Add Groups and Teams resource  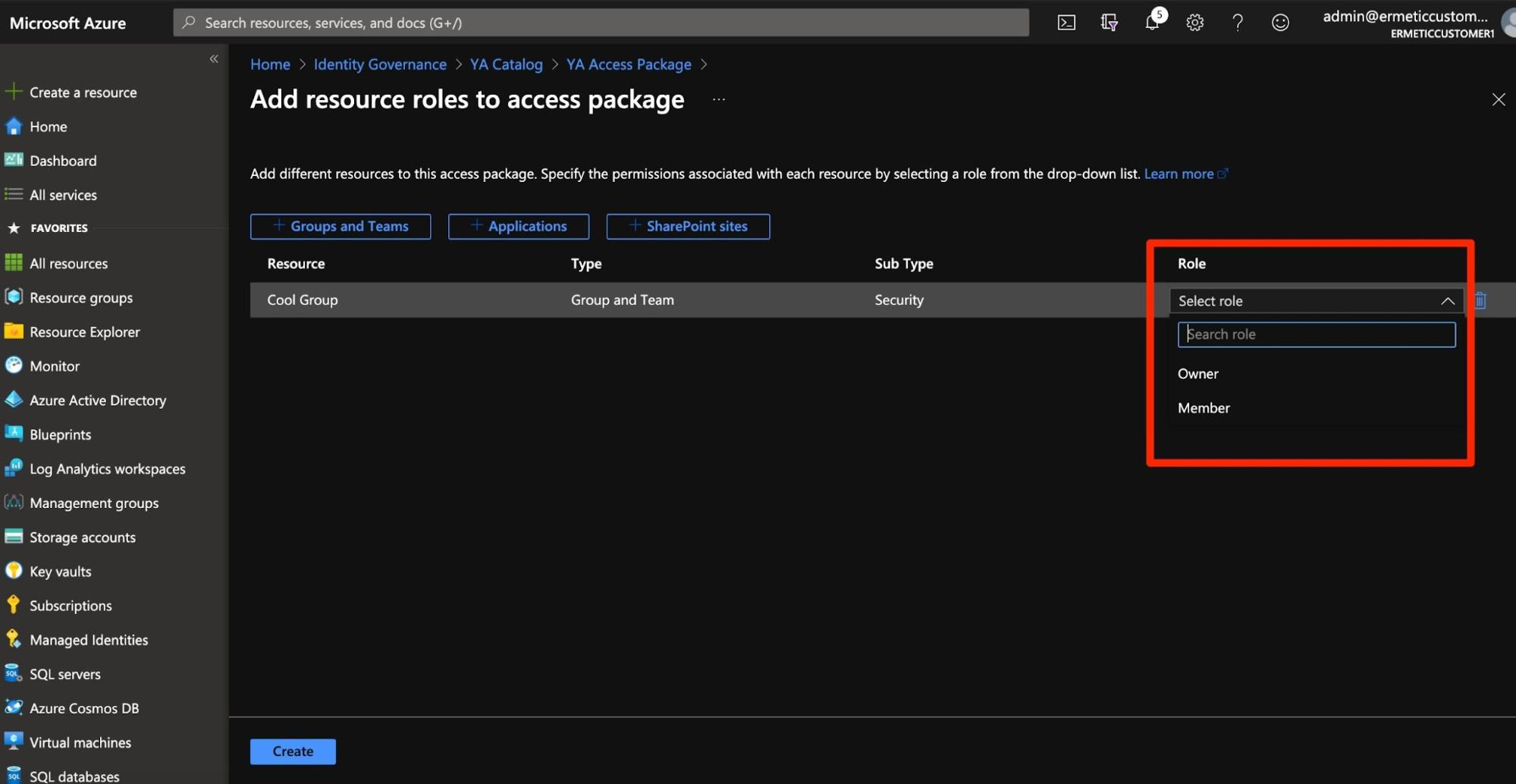click(341, 226)
